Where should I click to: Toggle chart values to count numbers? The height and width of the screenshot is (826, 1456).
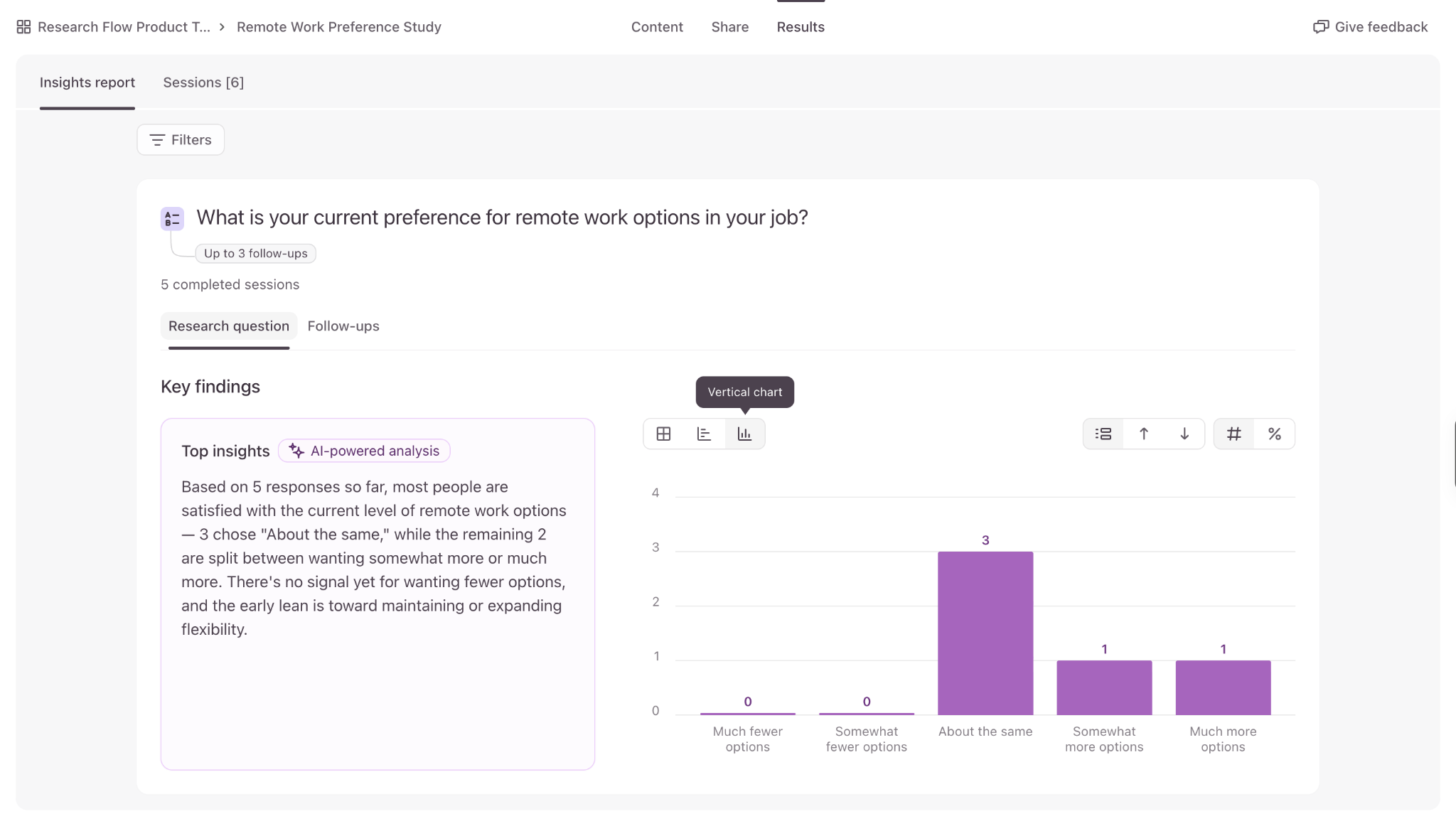click(1234, 434)
